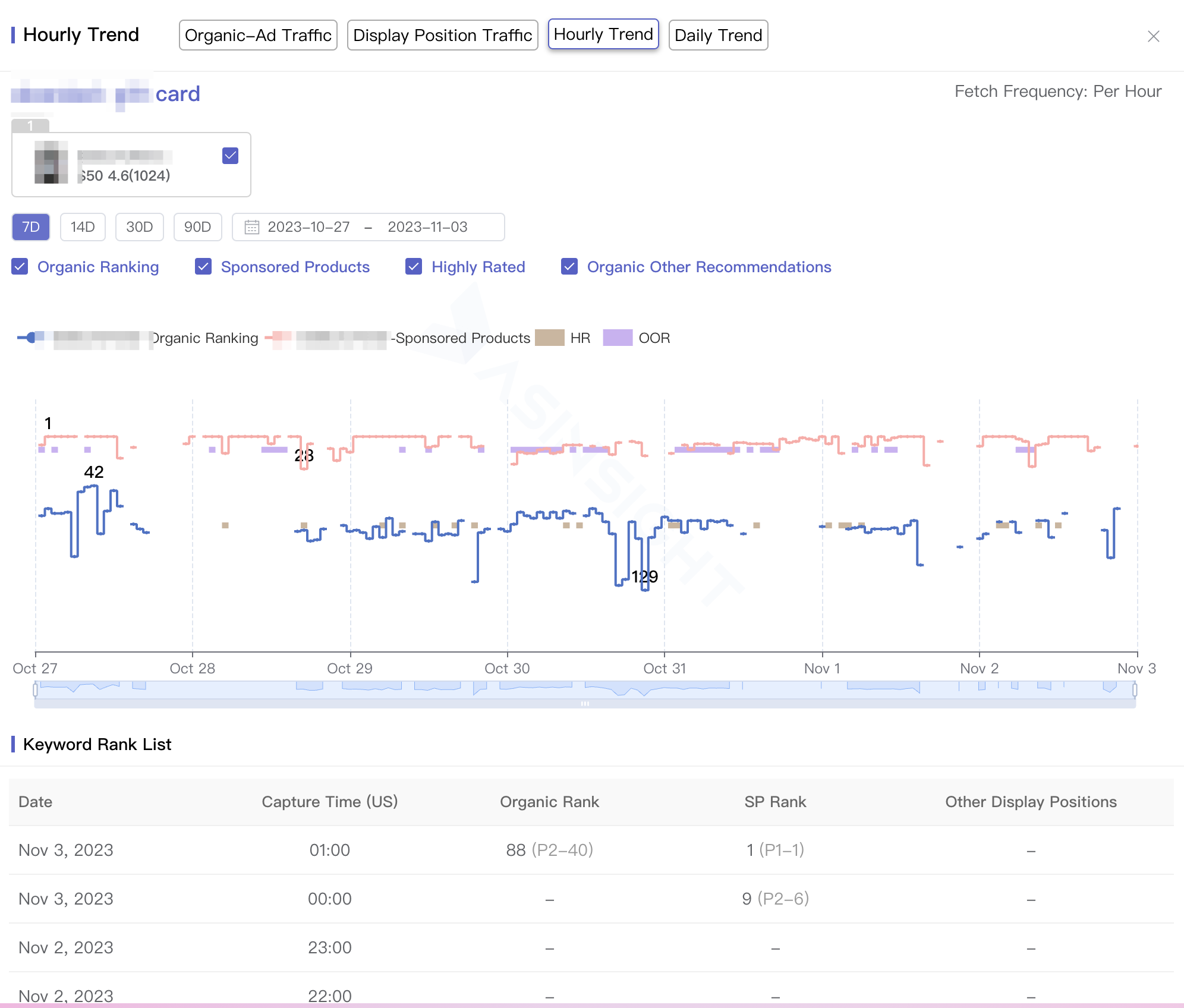Close the Hourly Trend dialog

coord(1153,36)
